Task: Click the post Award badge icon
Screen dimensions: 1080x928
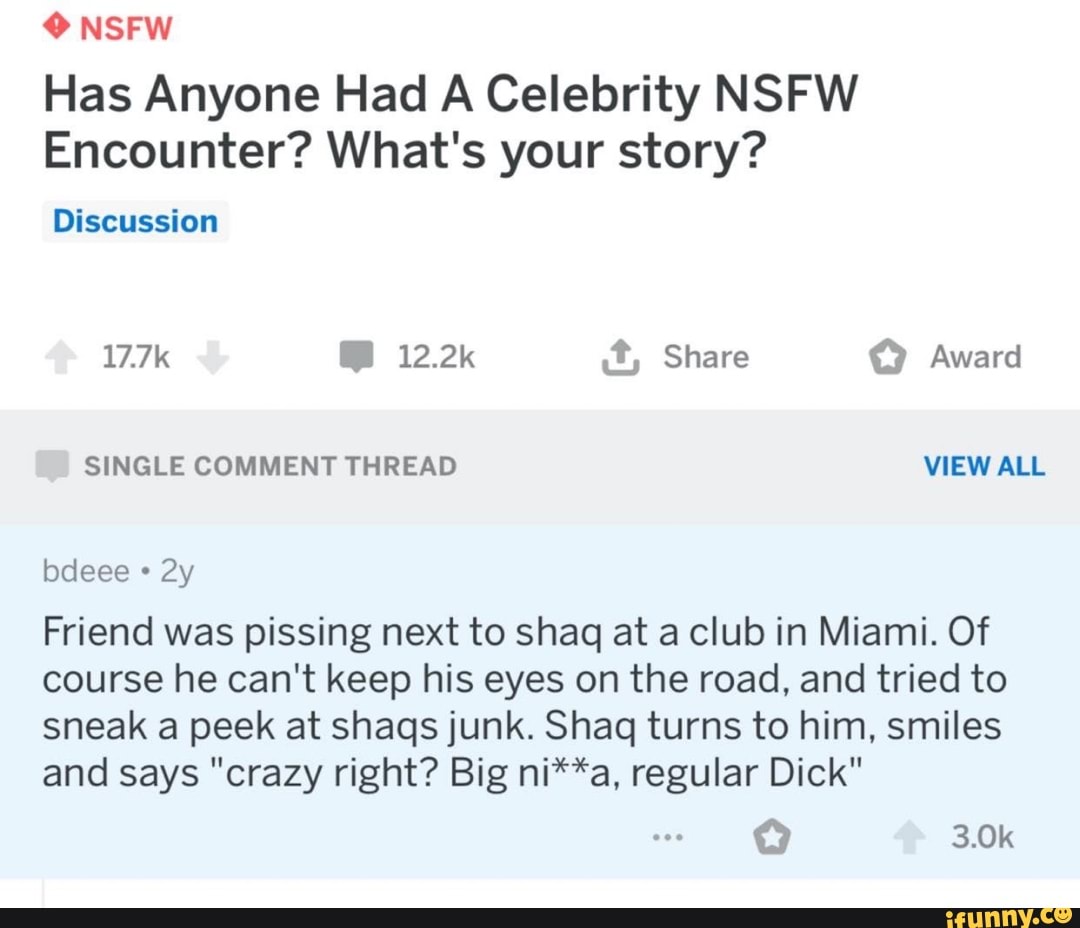Action: coord(886,358)
